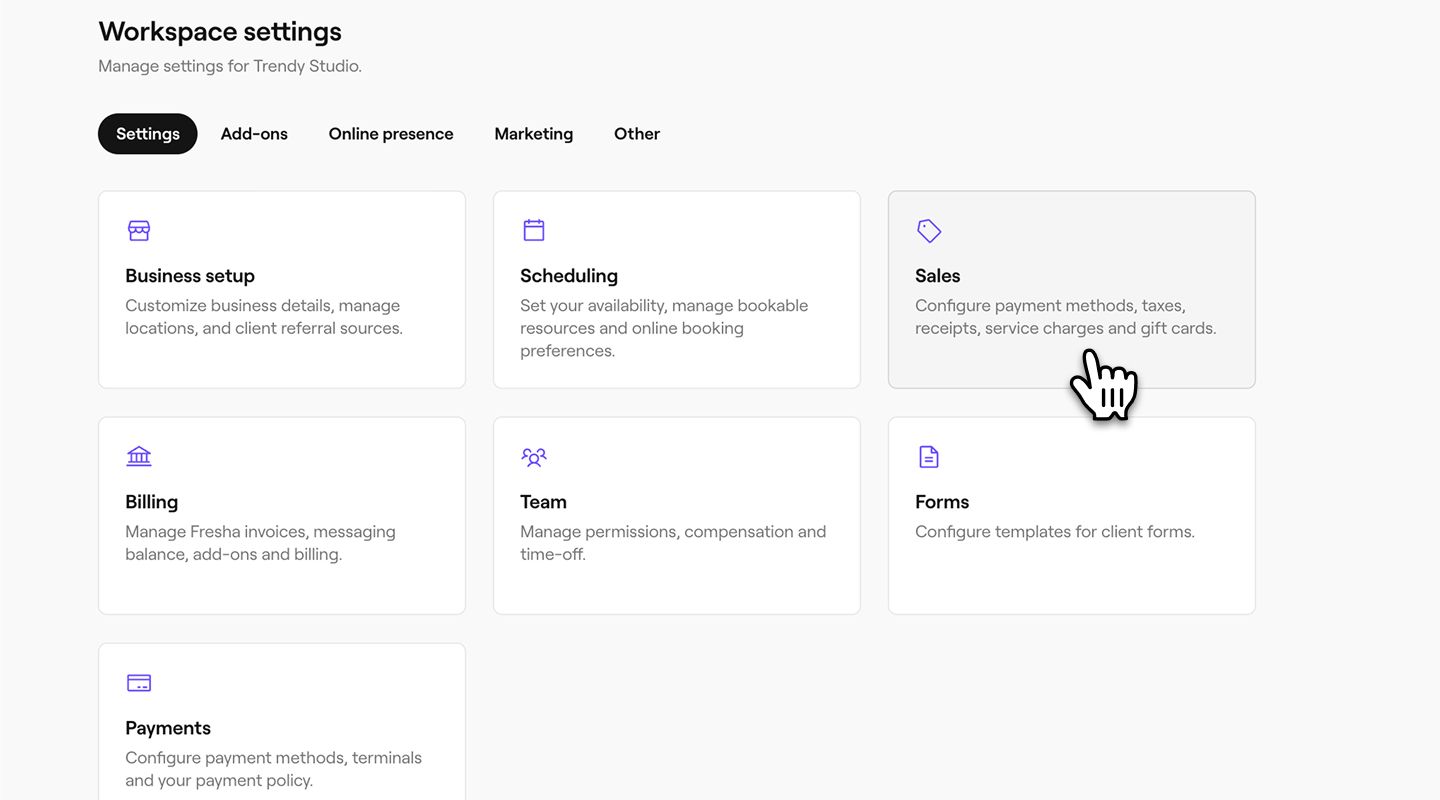Image resolution: width=1440 pixels, height=800 pixels.
Task: Click the bank building icon for Billing
Action: (139, 457)
